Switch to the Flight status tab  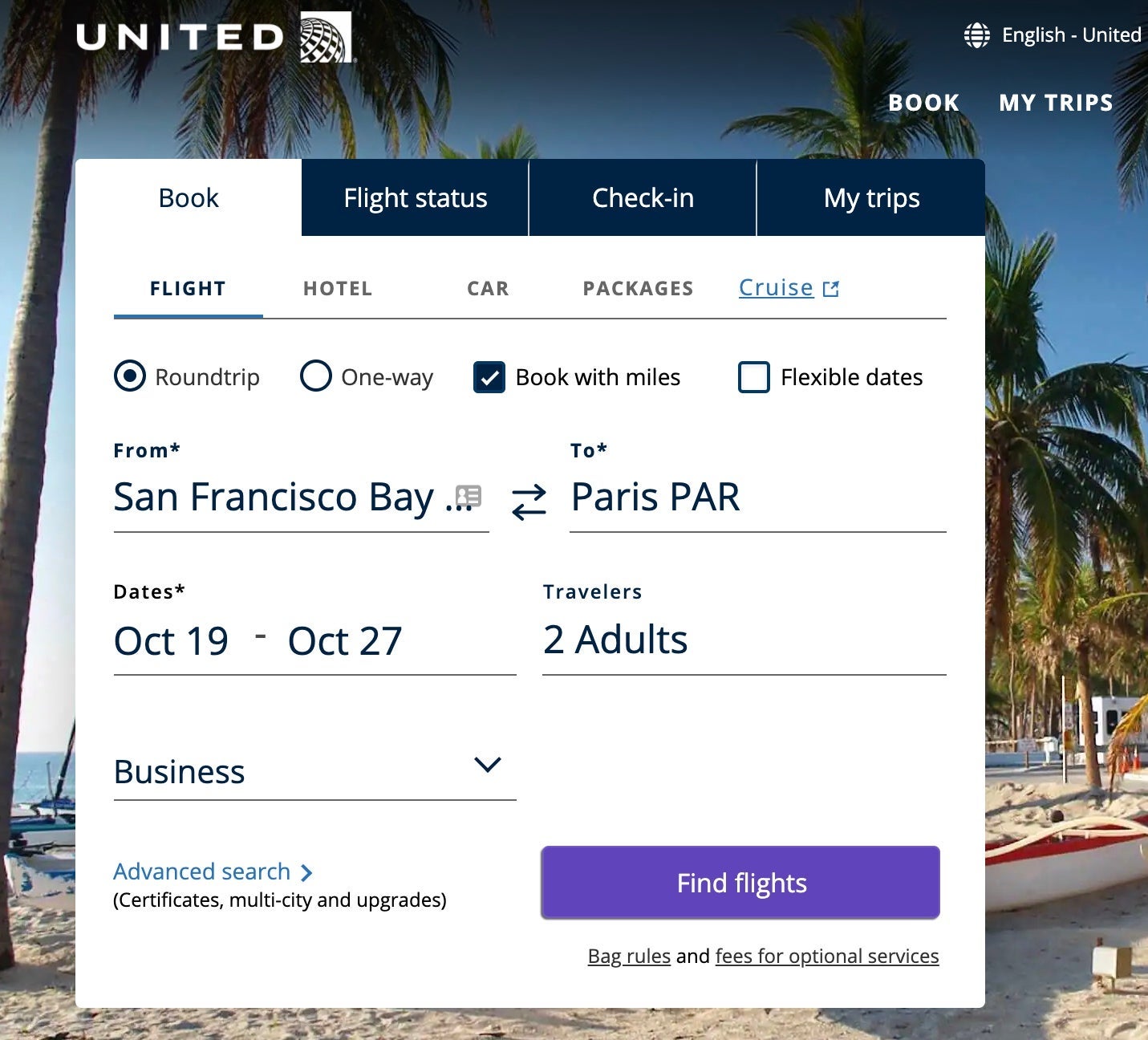pyautogui.click(x=414, y=197)
